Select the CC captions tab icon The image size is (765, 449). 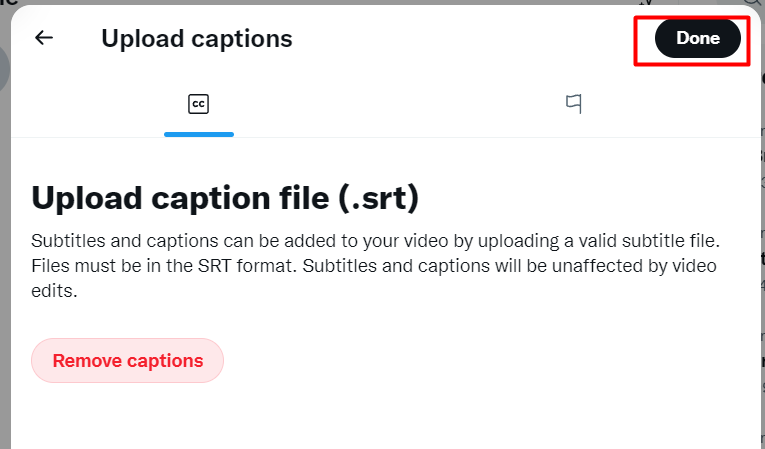click(199, 104)
